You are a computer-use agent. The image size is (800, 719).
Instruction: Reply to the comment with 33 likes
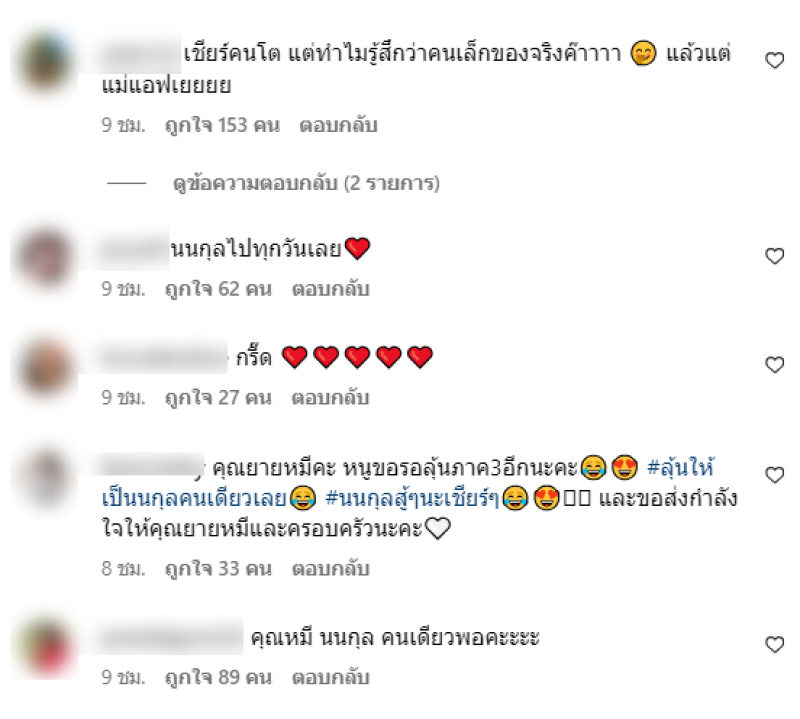click(331, 568)
